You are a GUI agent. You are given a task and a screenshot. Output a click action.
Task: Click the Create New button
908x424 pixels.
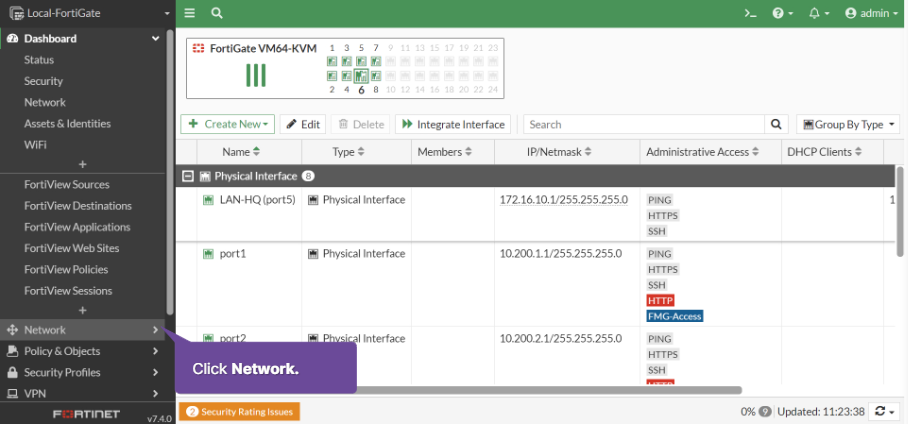coord(228,124)
